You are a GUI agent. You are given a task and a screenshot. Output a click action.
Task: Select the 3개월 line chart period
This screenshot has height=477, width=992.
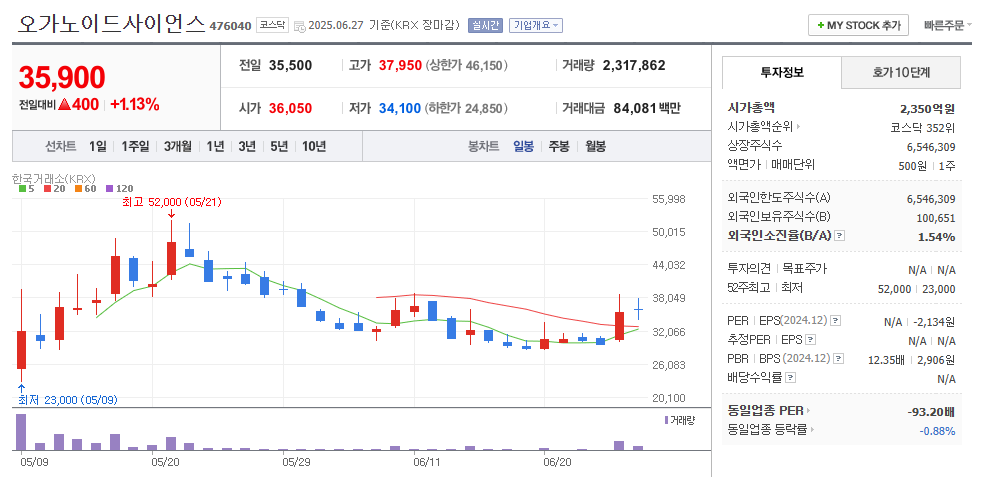[177, 147]
